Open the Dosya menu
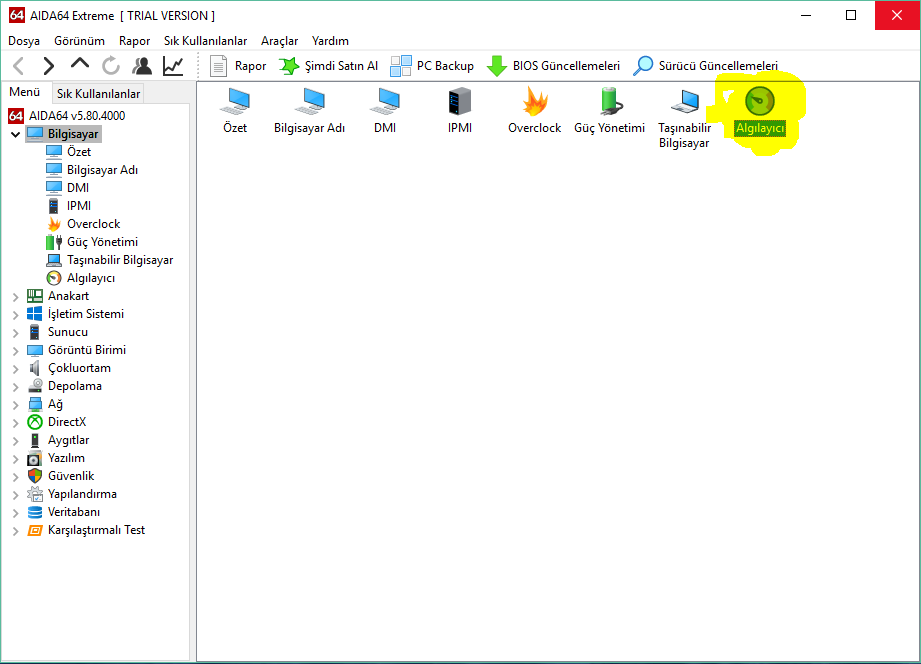 pos(24,41)
